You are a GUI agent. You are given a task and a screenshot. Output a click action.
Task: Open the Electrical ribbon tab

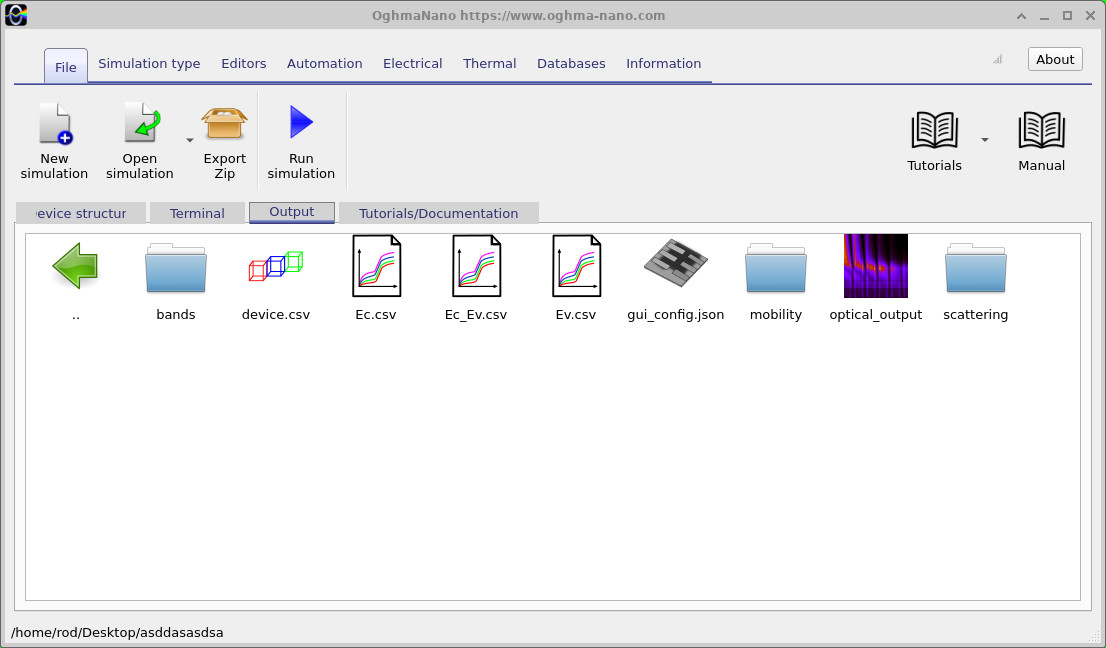[x=413, y=63]
